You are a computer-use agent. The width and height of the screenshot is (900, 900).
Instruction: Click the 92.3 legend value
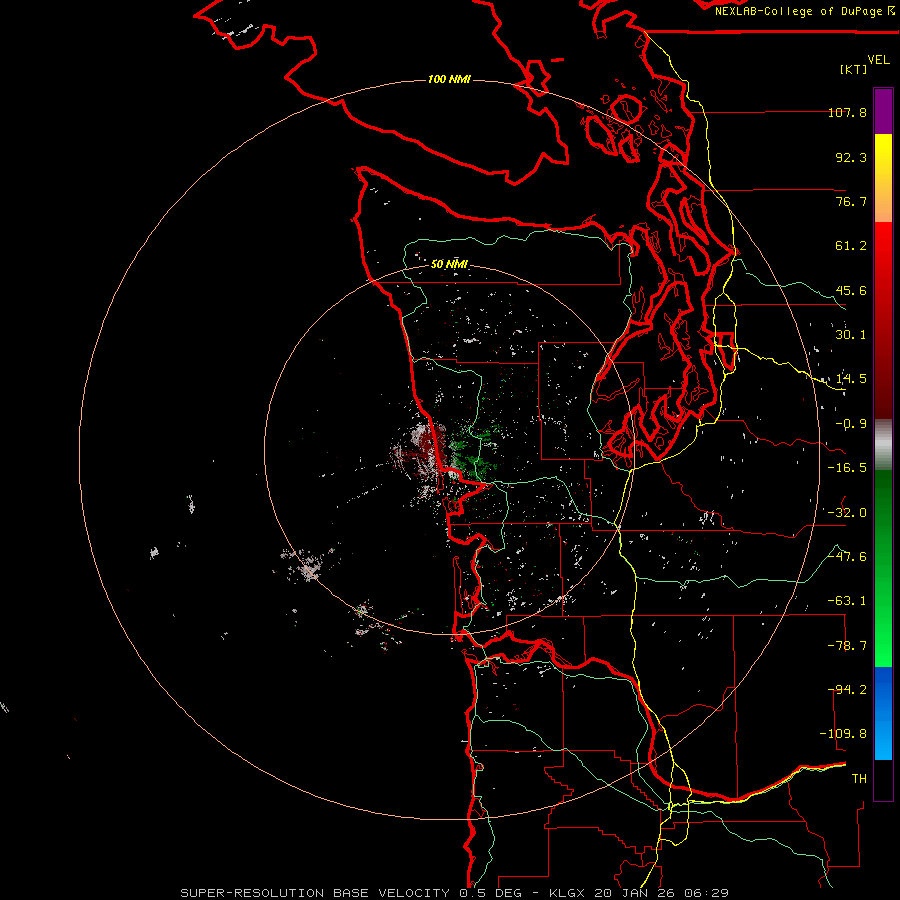(x=851, y=157)
